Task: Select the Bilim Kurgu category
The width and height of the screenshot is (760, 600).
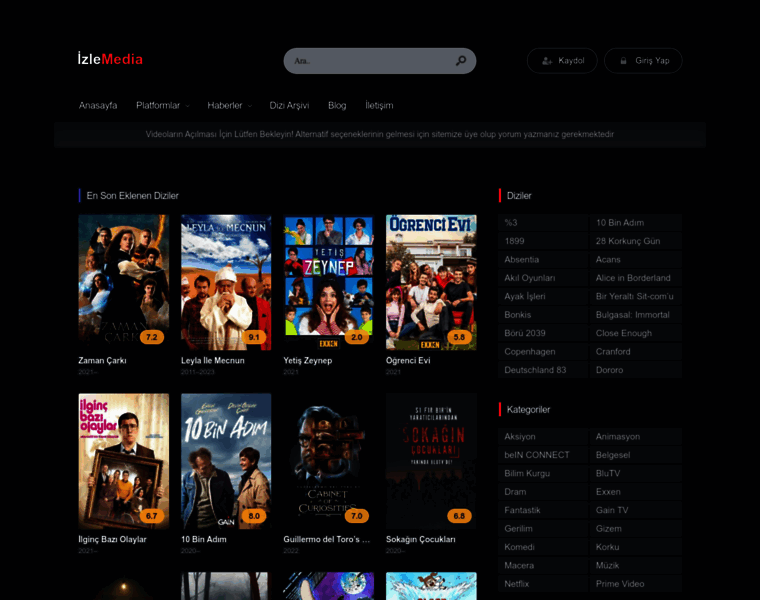Action: click(x=543, y=474)
